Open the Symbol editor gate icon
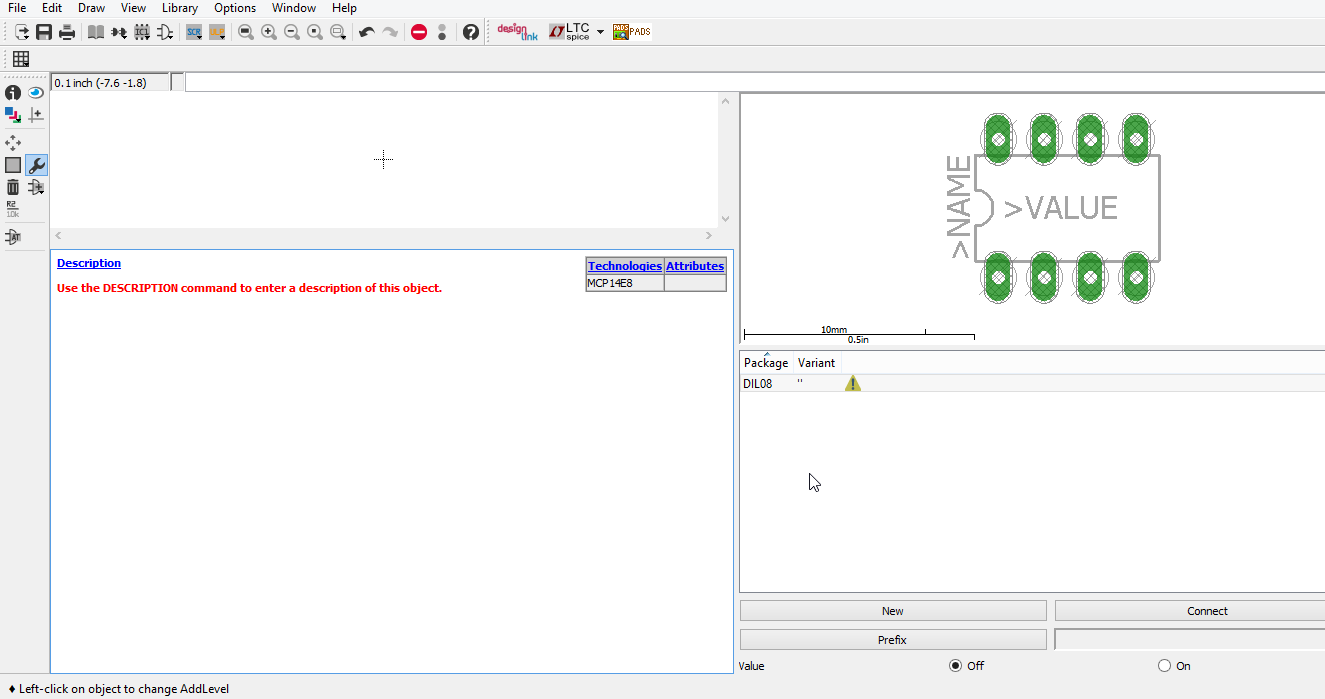This screenshot has width=1325, height=699. point(165,32)
